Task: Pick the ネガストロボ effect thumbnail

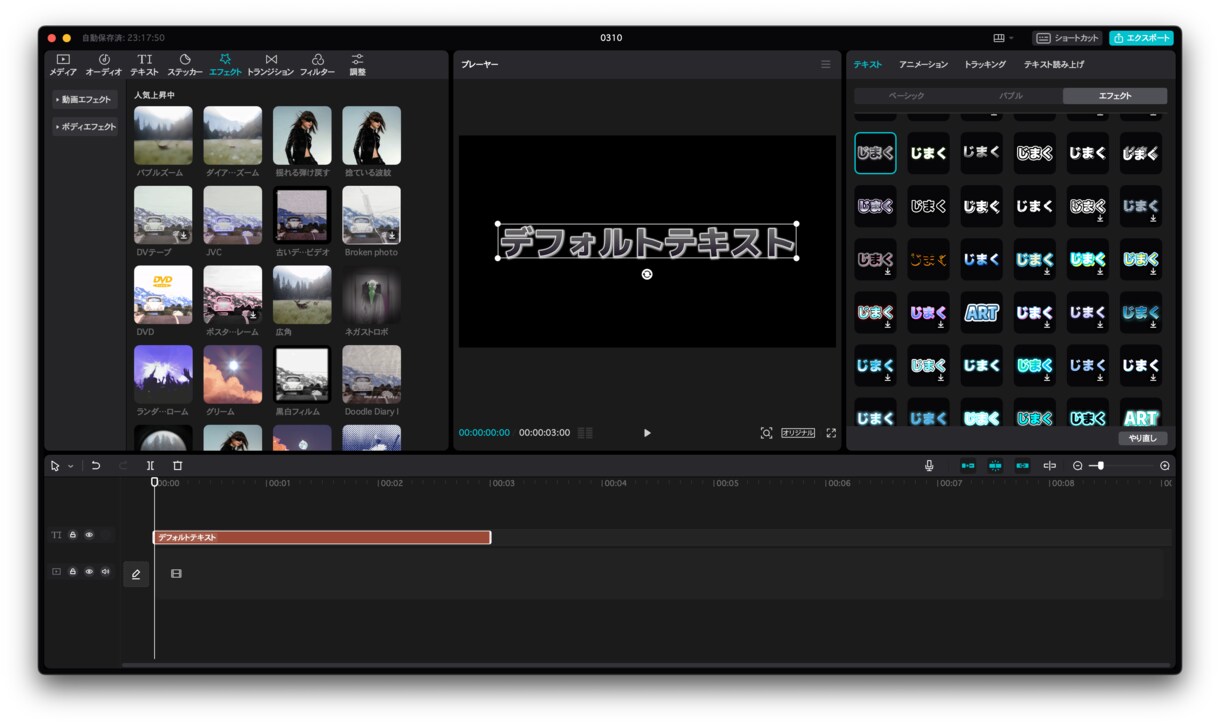Action: 371,294
